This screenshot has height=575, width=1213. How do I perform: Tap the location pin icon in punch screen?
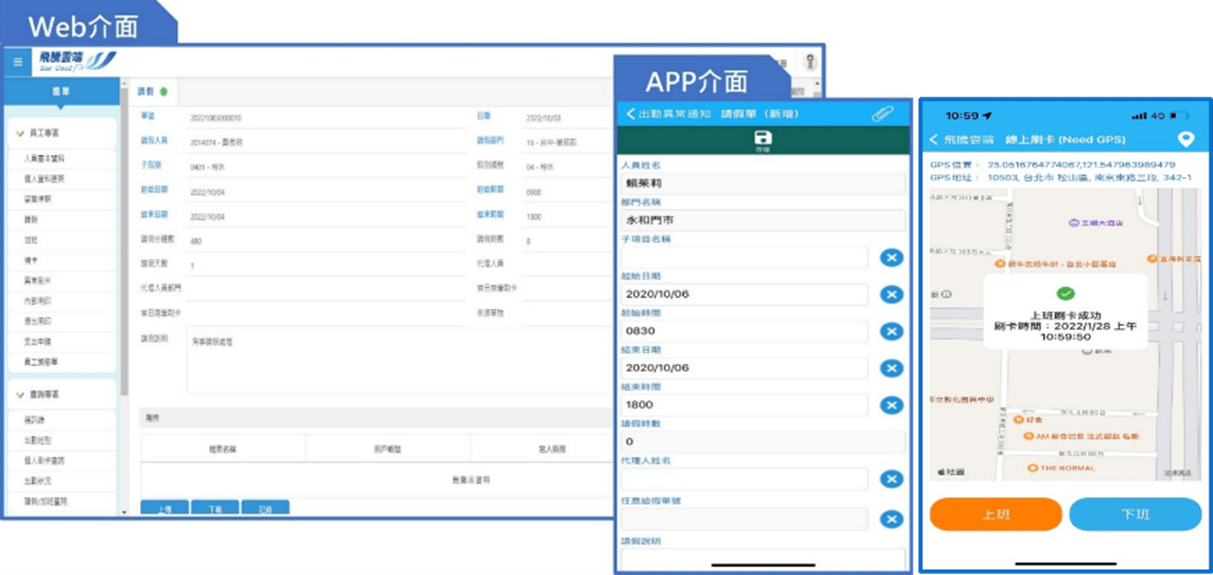1186,140
